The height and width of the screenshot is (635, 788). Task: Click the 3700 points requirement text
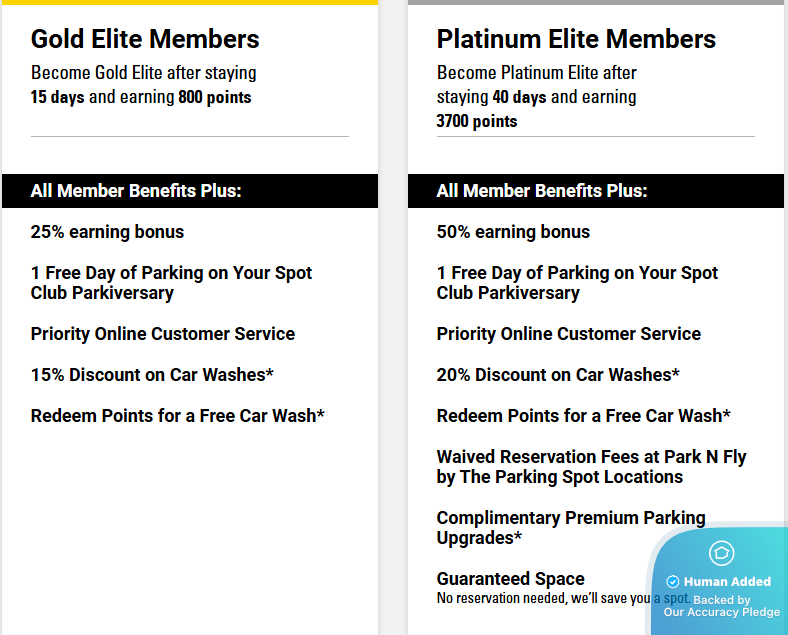(x=477, y=121)
